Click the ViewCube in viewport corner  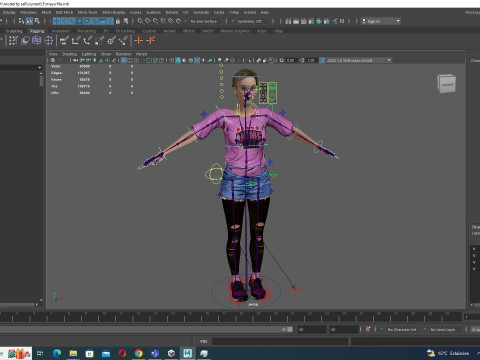click(446, 84)
